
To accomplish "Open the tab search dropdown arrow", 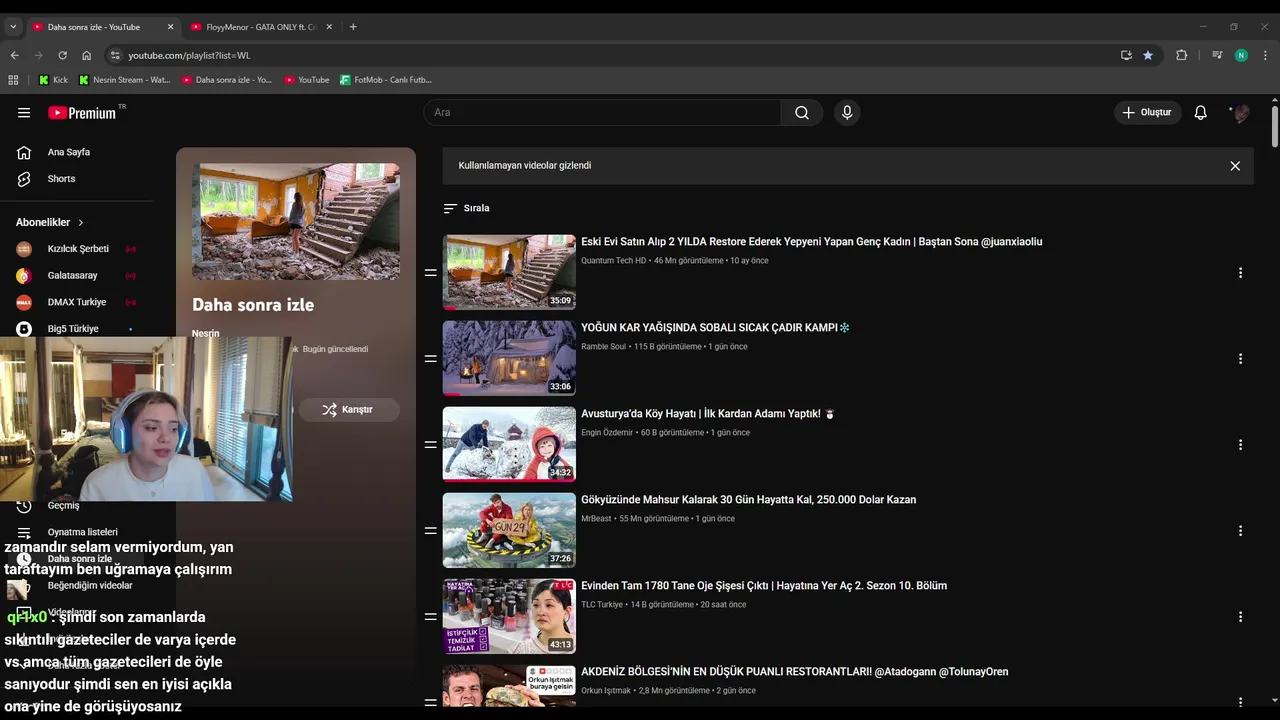I will tap(13, 27).
